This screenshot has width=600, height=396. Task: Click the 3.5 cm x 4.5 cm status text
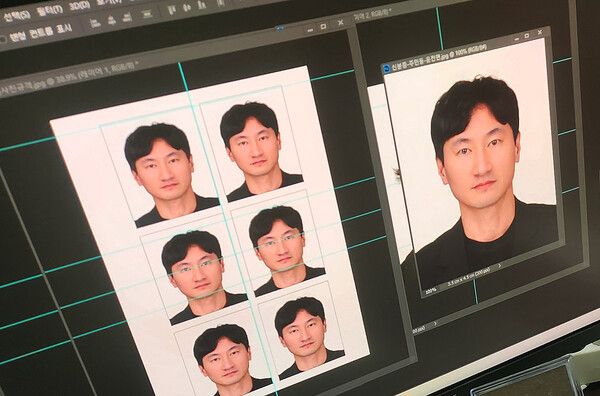(x=469, y=278)
